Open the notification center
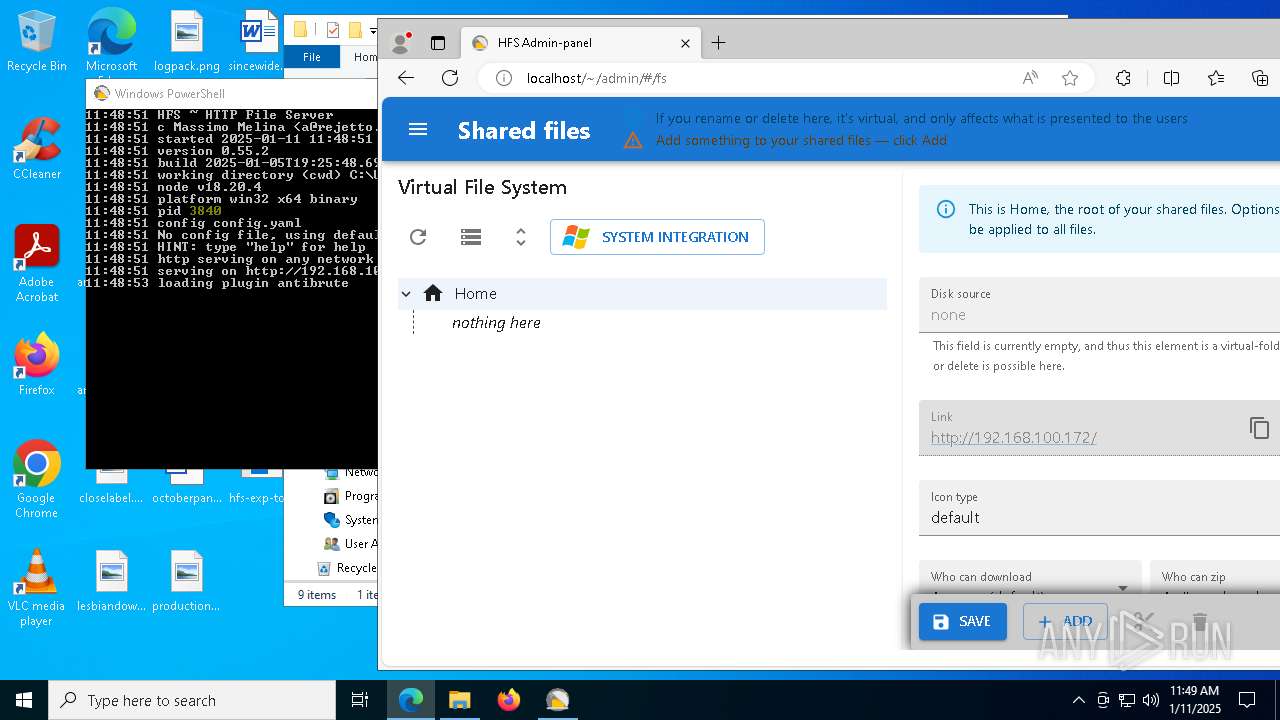Image resolution: width=1280 pixels, height=720 pixels. [1247, 700]
